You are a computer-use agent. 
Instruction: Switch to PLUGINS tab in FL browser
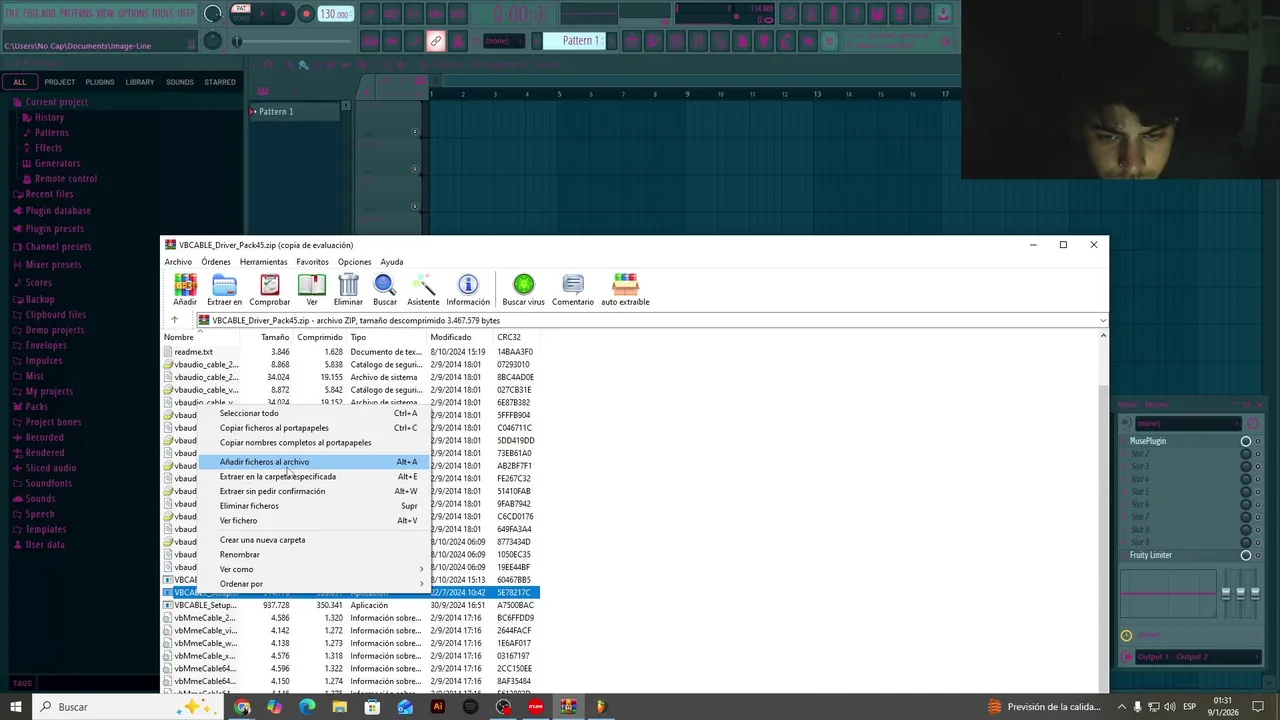pyautogui.click(x=100, y=82)
